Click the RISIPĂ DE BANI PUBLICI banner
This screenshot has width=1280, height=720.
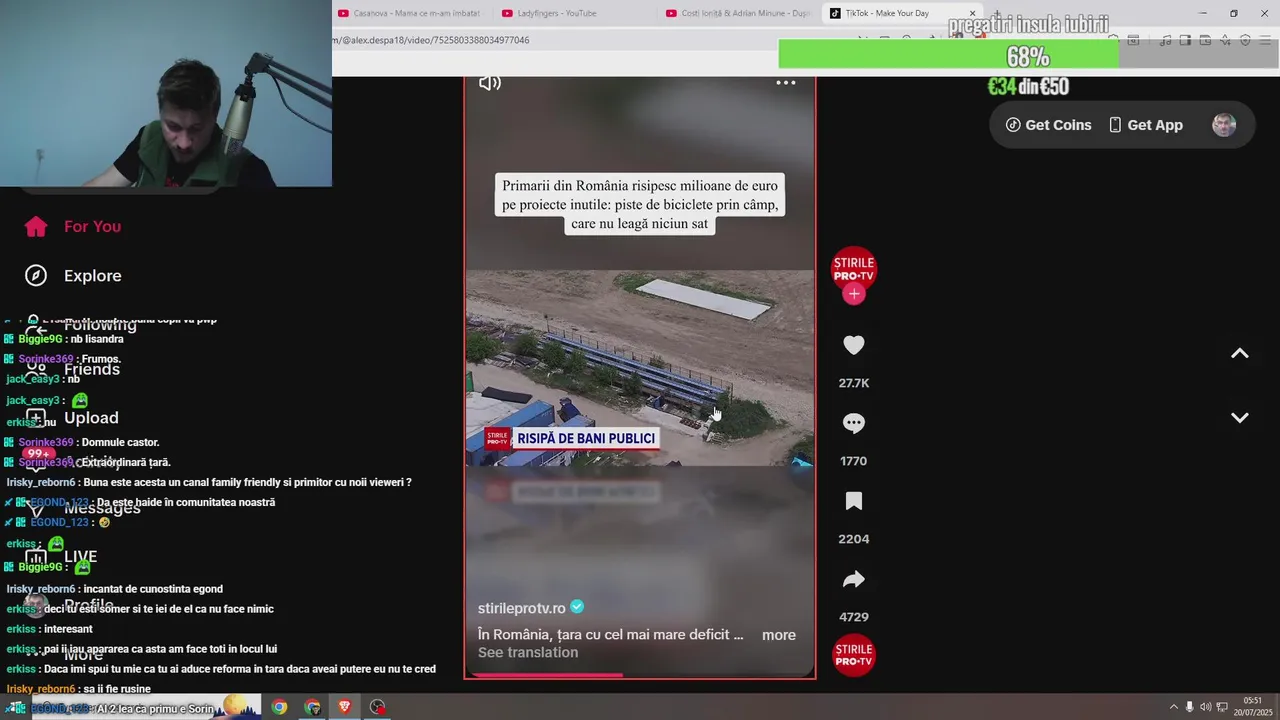click(572, 439)
